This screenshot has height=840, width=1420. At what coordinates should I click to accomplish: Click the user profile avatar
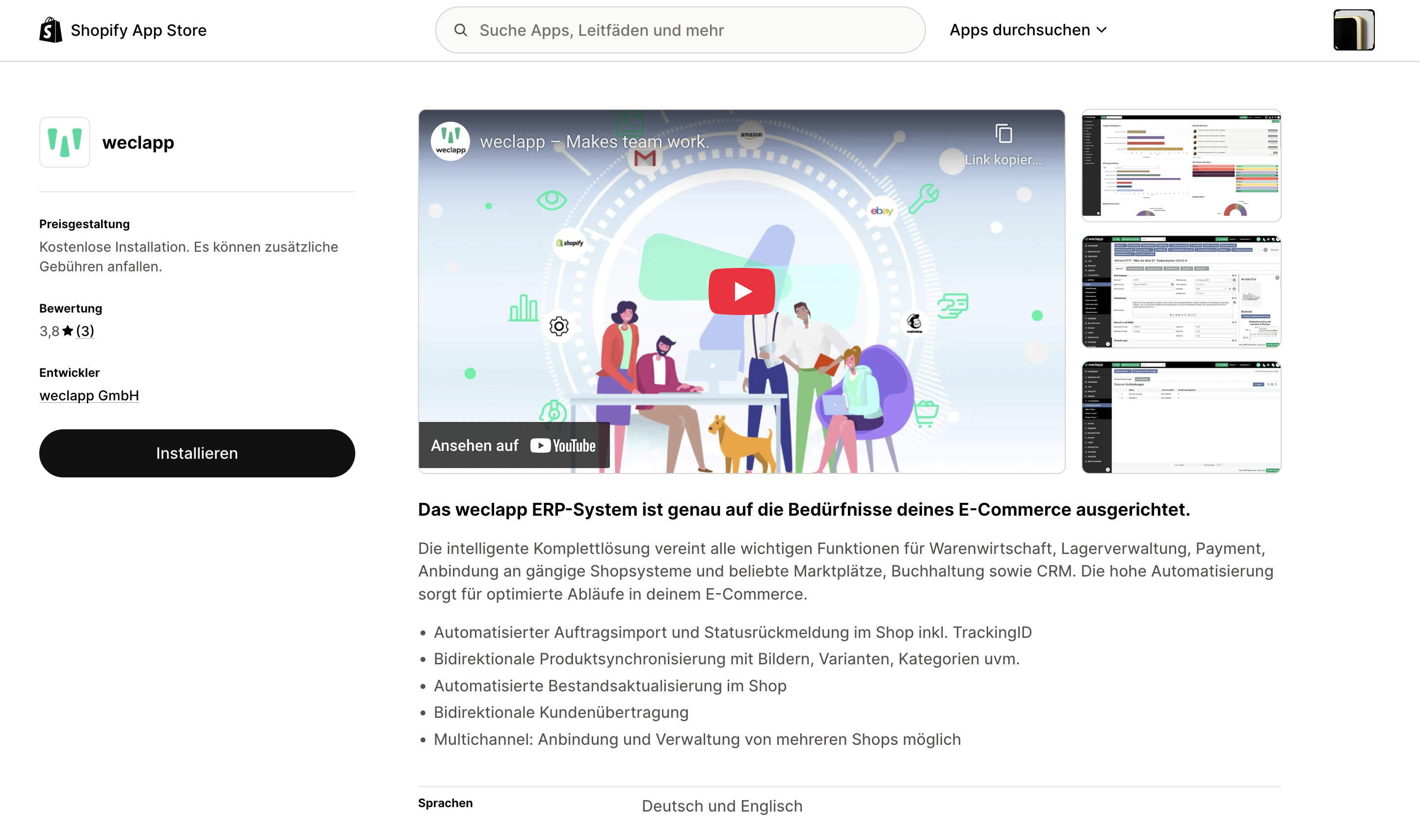click(x=1354, y=30)
